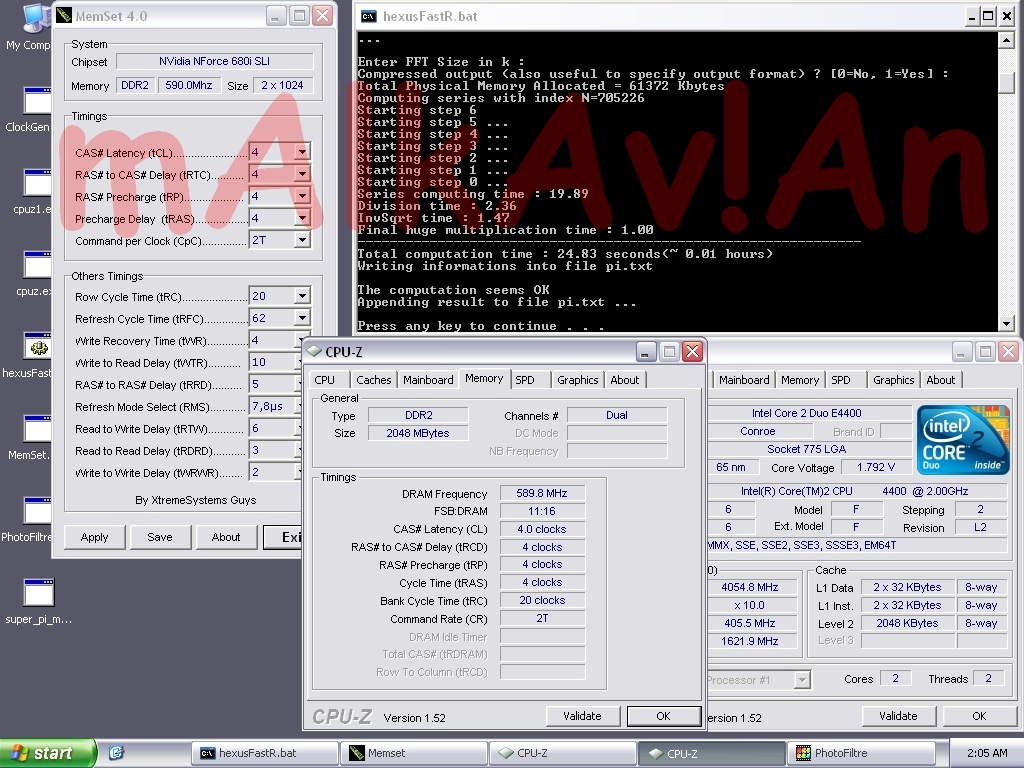The width and height of the screenshot is (1024, 768).
Task: Expand the Processor #1 selection dropdown
Action: coord(802,680)
